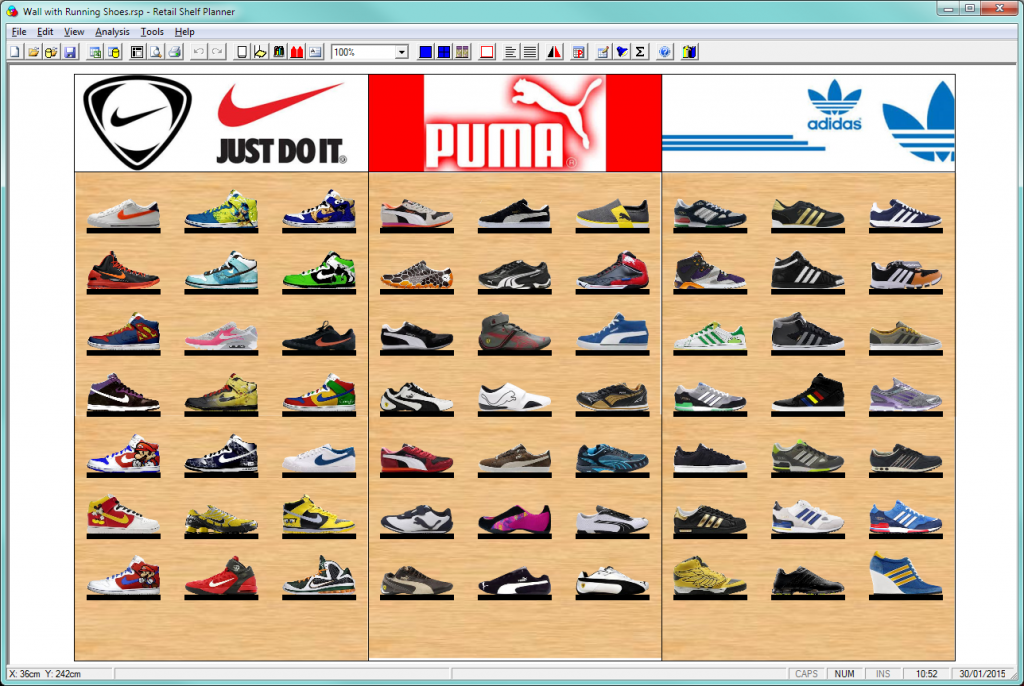This screenshot has height=686, width=1024.
Task: Click the blue Help question mark icon
Action: point(665,52)
